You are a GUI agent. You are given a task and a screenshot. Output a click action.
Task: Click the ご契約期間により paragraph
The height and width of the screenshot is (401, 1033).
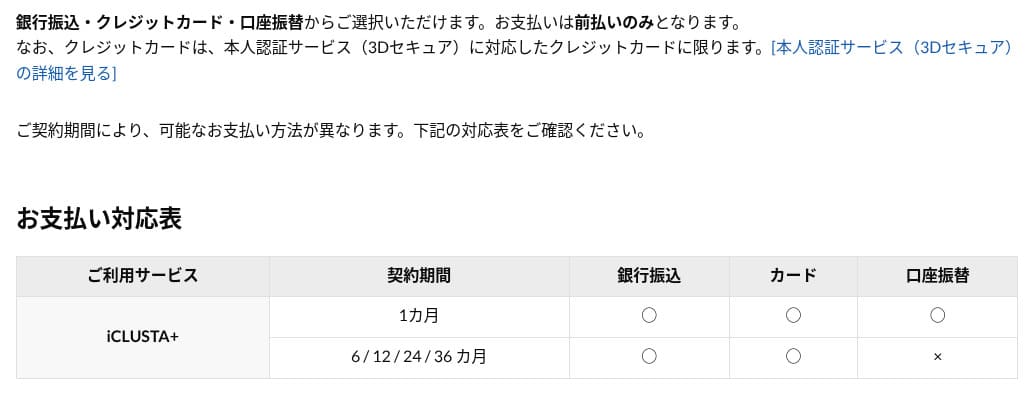[x=330, y=131]
